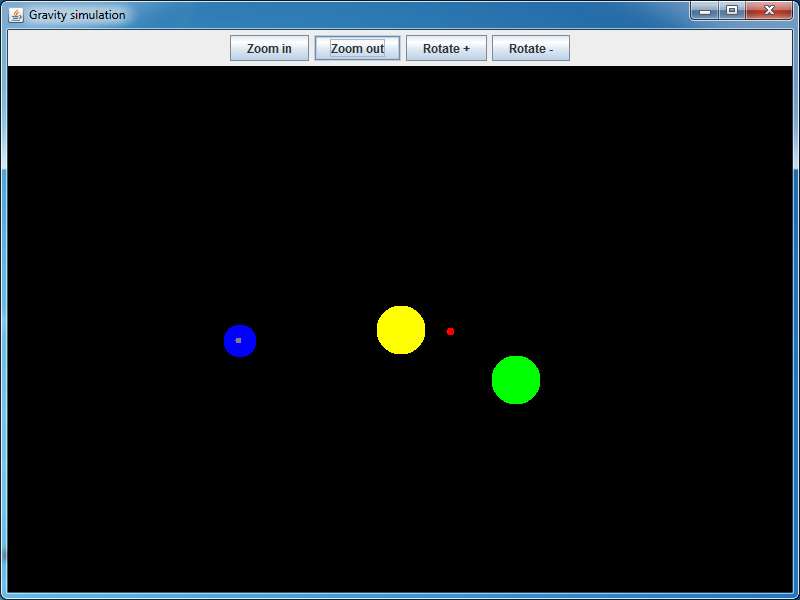Image resolution: width=800 pixels, height=600 pixels.
Task: Click the Gravity simulation title text
Action: click(x=77, y=15)
